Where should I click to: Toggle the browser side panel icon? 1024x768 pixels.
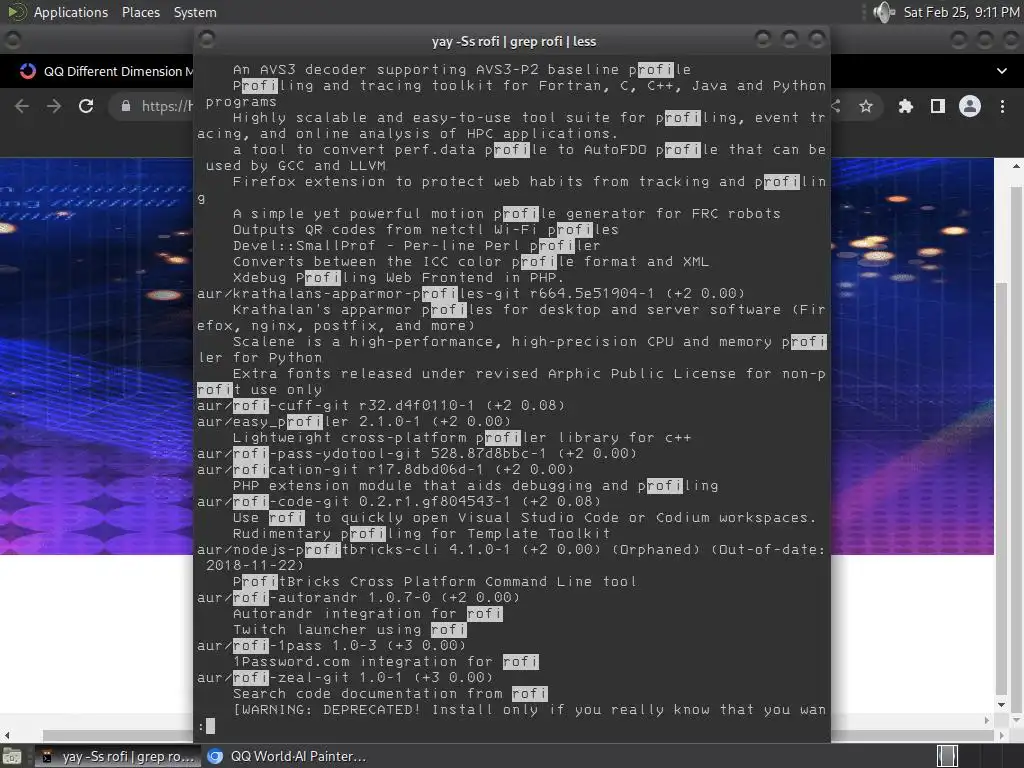938,106
